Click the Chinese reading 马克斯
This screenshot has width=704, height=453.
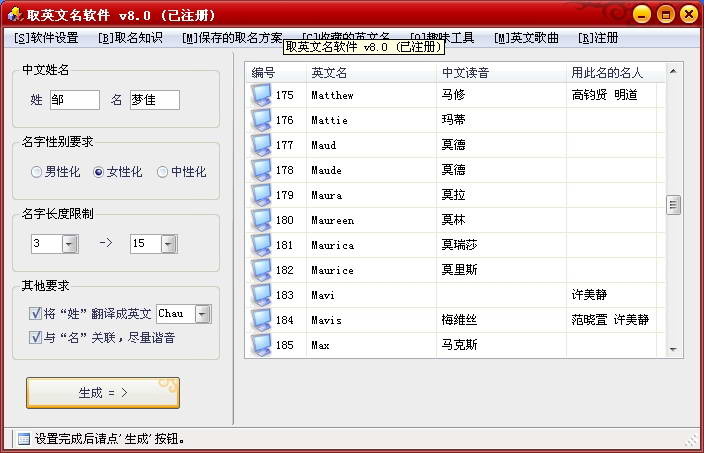[459, 345]
